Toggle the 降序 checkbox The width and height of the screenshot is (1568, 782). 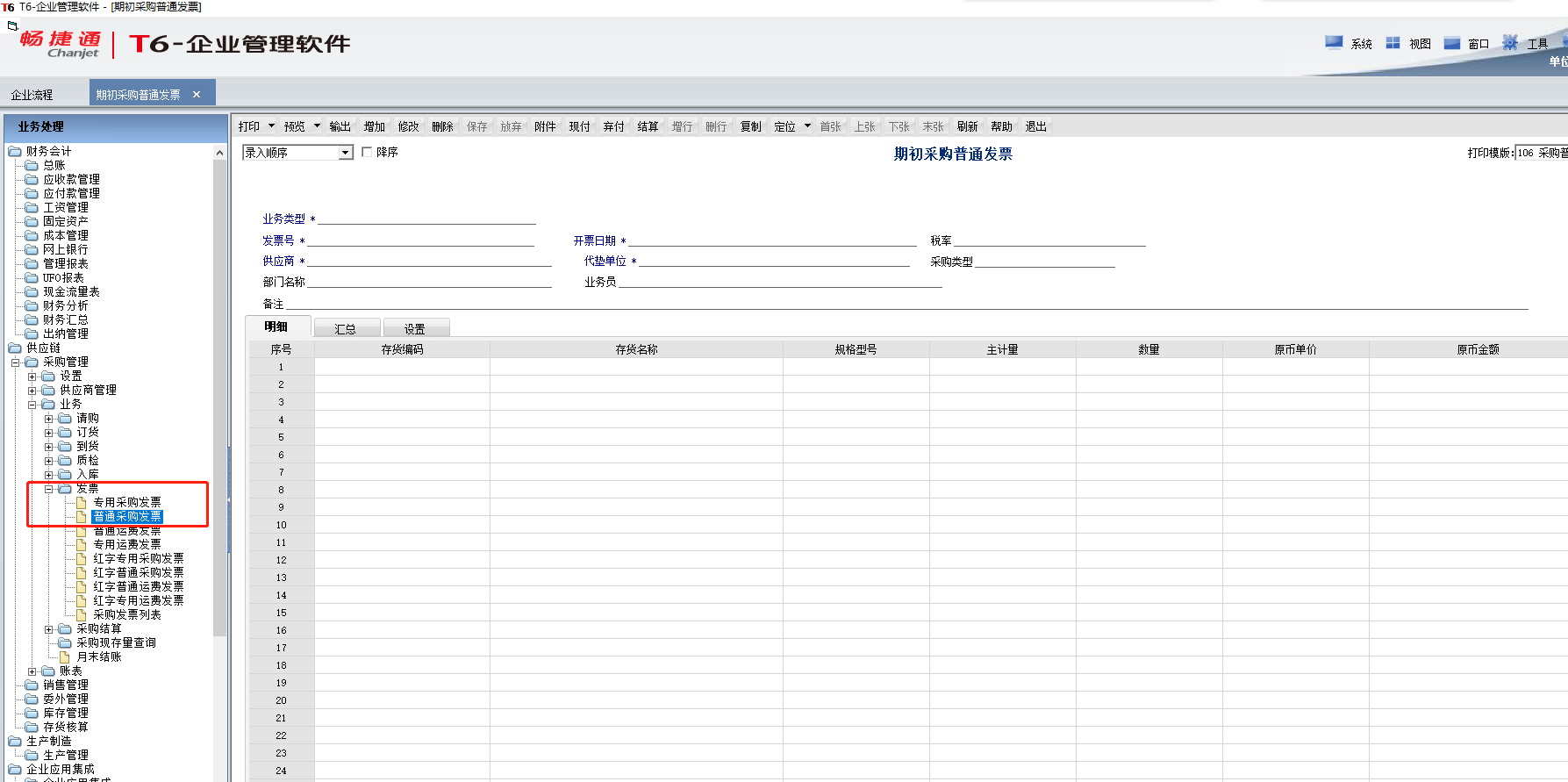pos(367,152)
